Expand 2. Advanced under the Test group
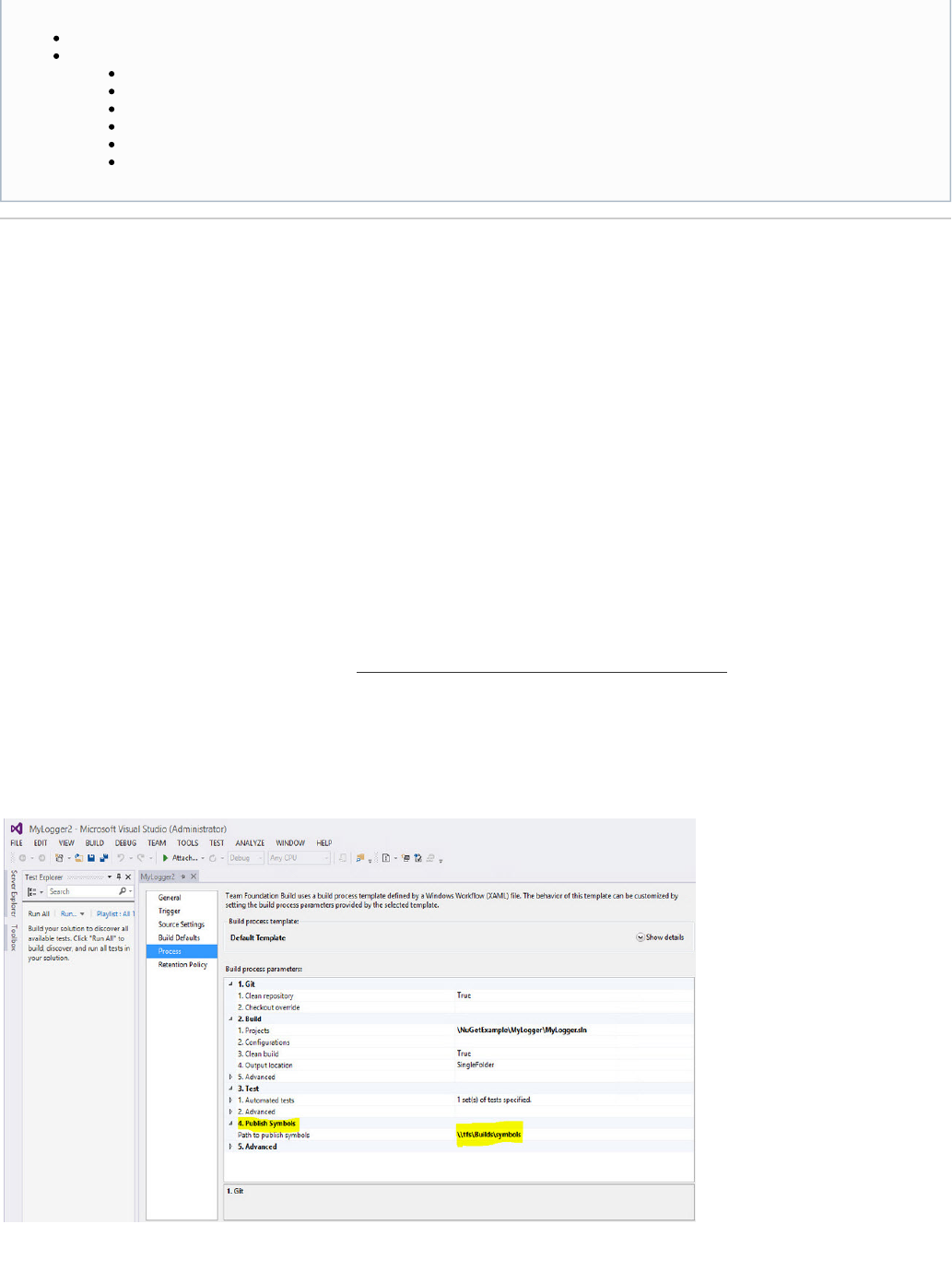Screen dimensions: 952x1283 tap(231, 1112)
